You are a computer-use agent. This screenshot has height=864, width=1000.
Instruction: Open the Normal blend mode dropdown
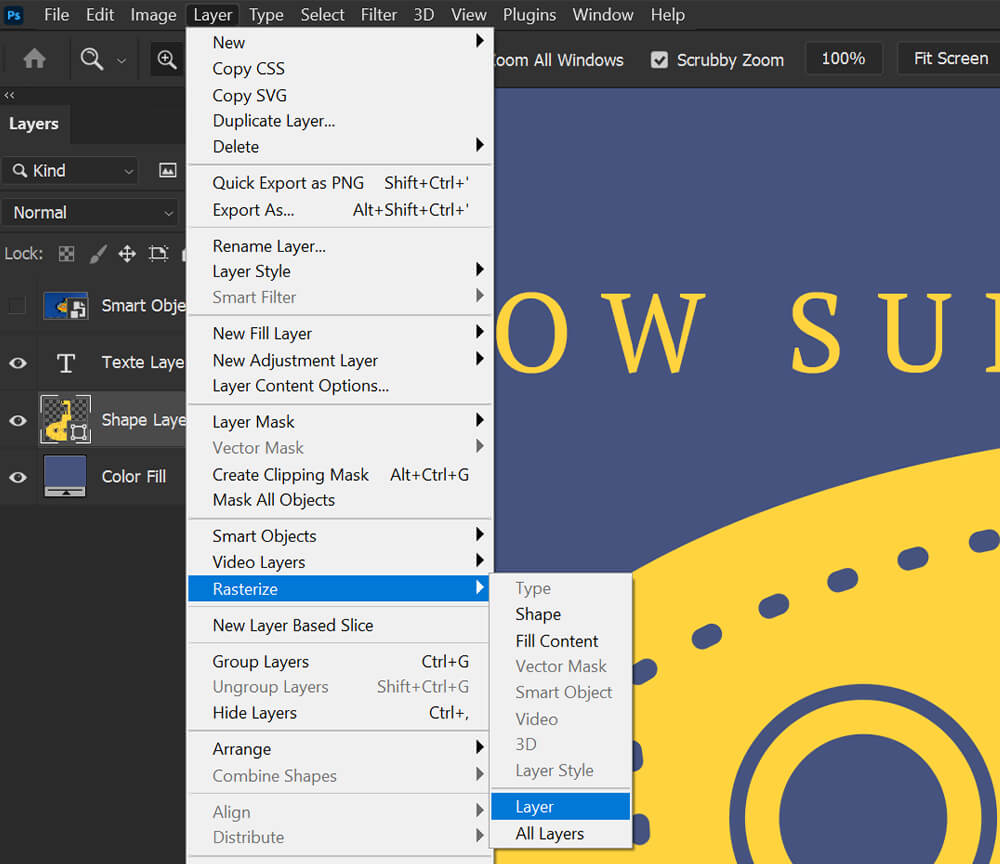click(x=90, y=213)
